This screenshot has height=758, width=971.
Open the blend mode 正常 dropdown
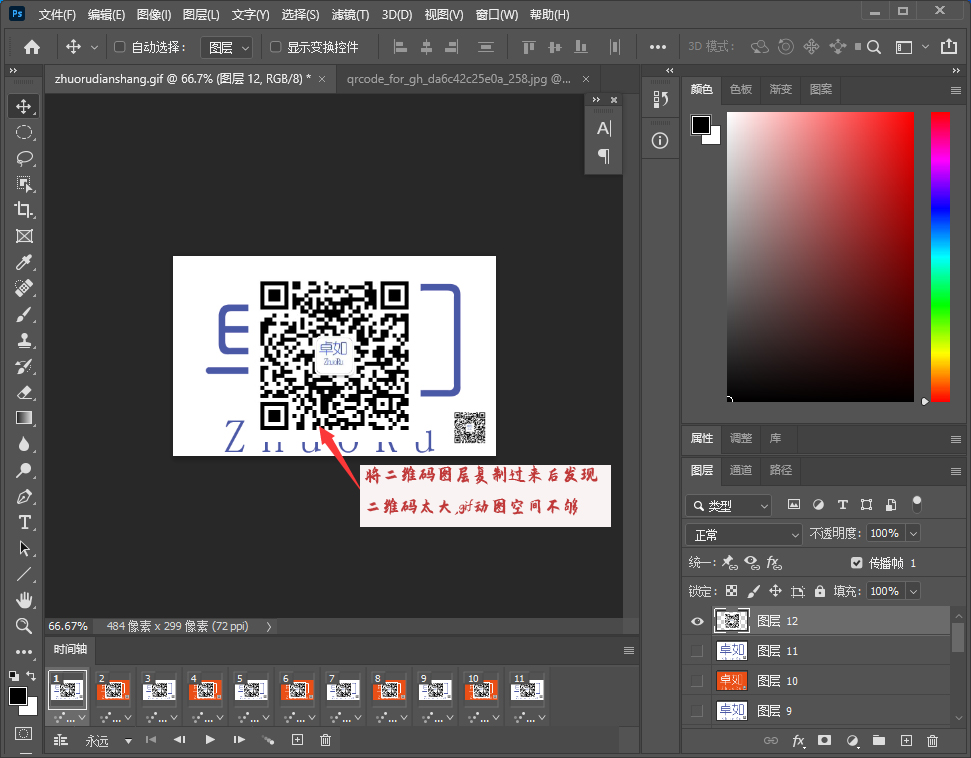[745, 534]
